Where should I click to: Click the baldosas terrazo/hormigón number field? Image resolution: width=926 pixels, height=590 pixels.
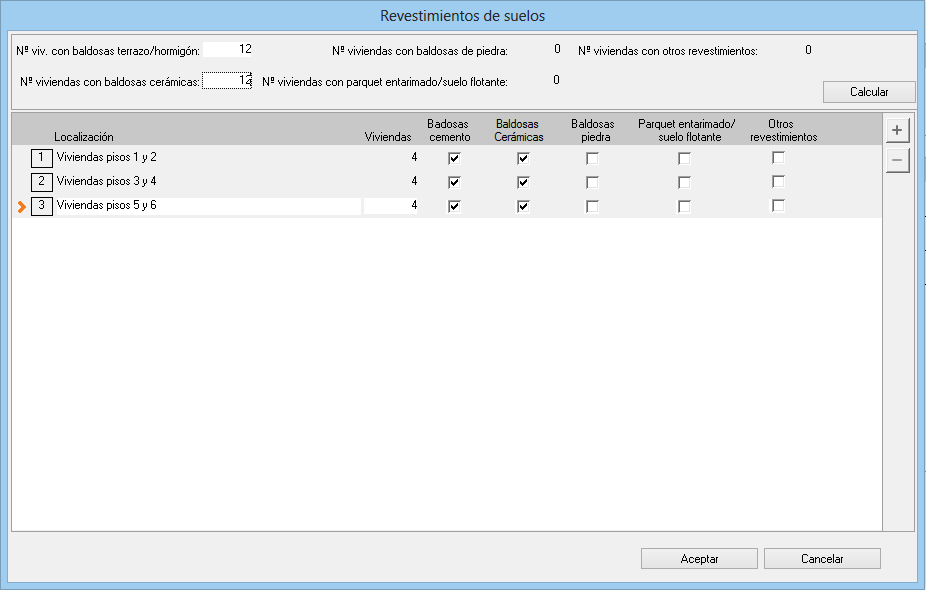point(228,49)
